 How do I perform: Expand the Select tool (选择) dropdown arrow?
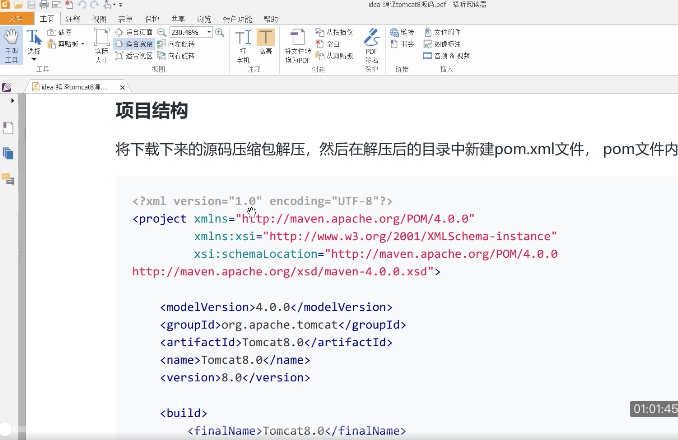pos(33,57)
